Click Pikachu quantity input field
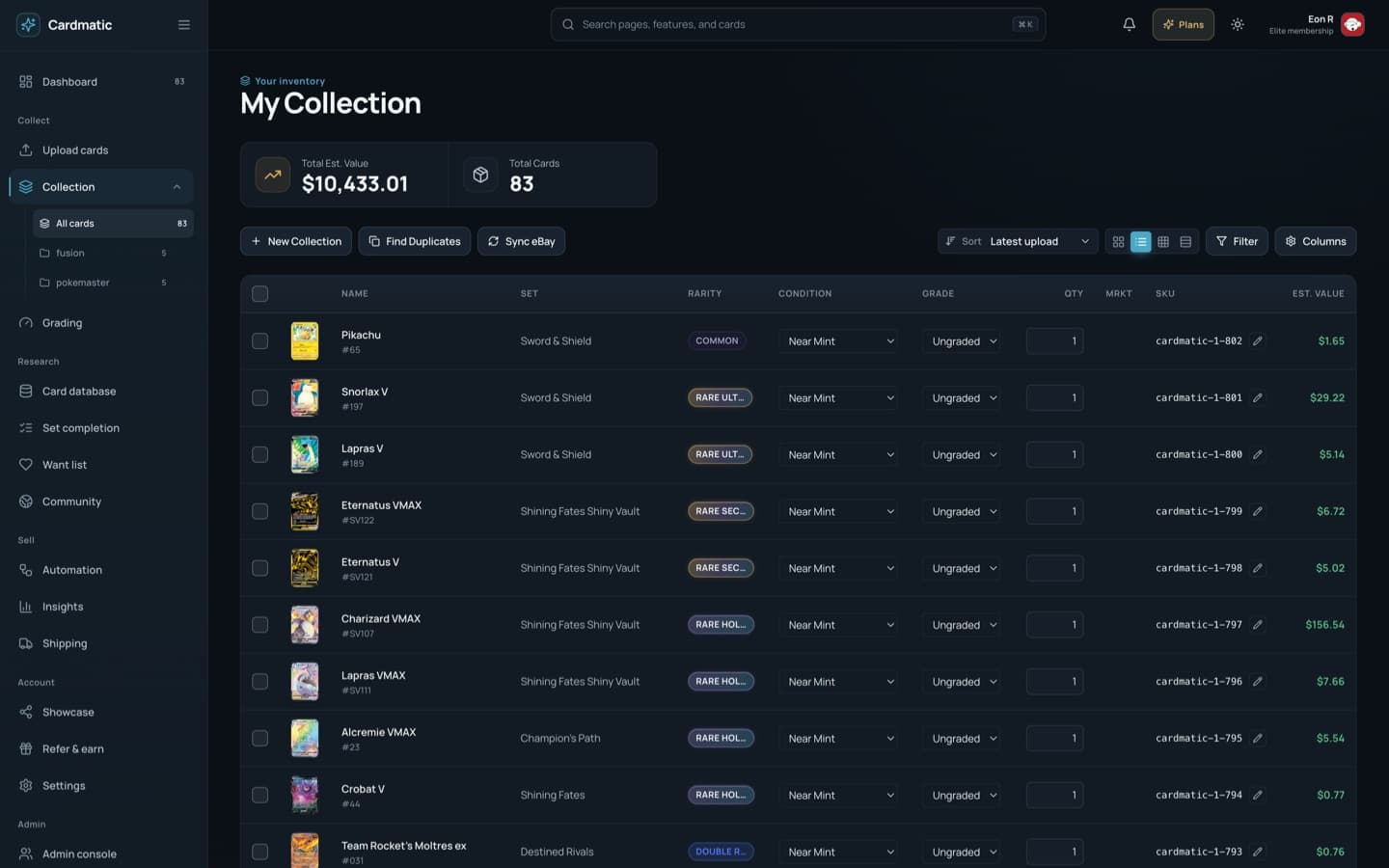This screenshot has width=1389, height=868. [1054, 341]
